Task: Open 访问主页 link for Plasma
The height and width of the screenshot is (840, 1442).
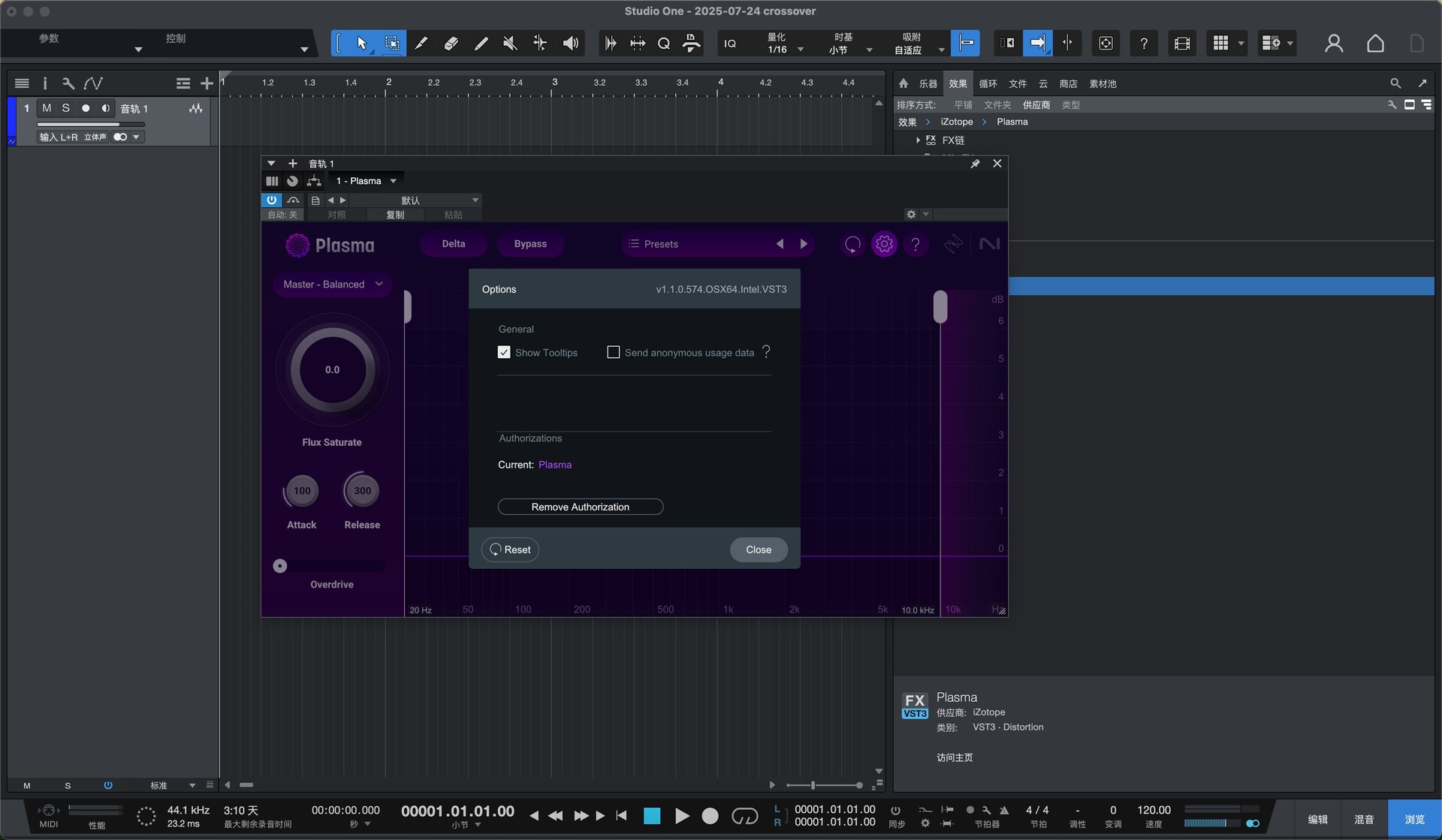Action: (955, 757)
